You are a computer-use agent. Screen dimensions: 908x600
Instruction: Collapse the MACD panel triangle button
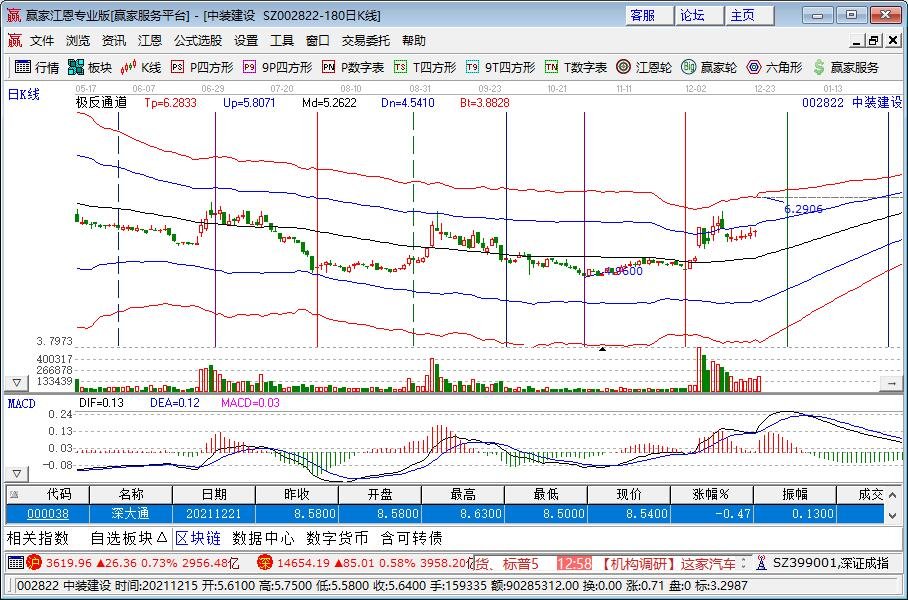(16, 474)
